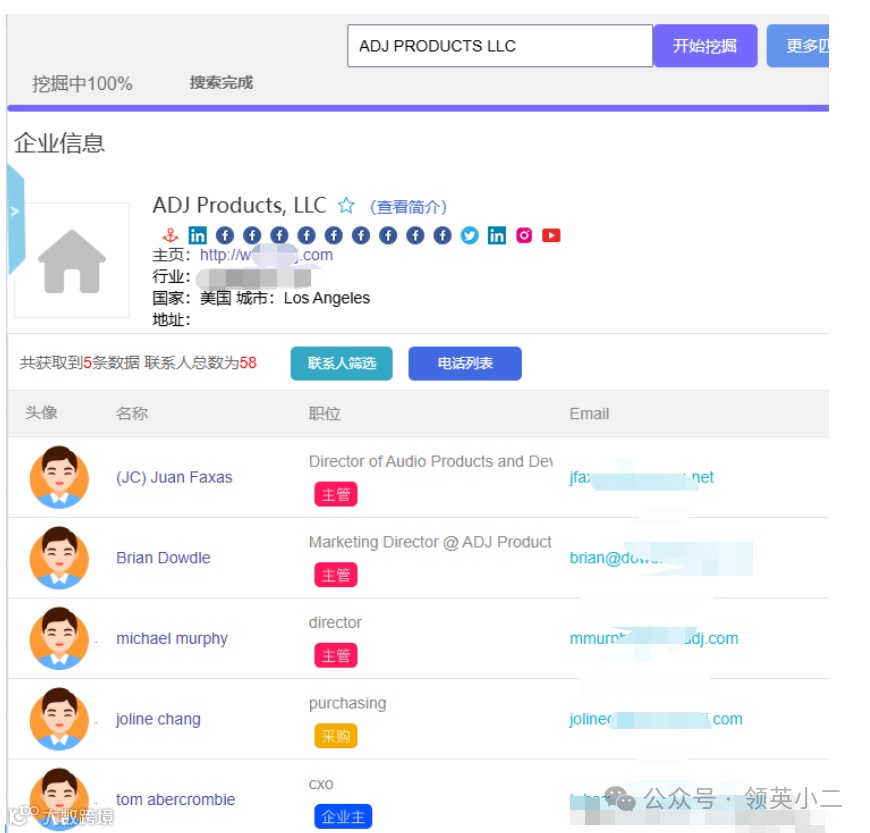Screen dimensions: 870x833
Task: Open Brian Dowdle contact name
Action: pos(163,558)
